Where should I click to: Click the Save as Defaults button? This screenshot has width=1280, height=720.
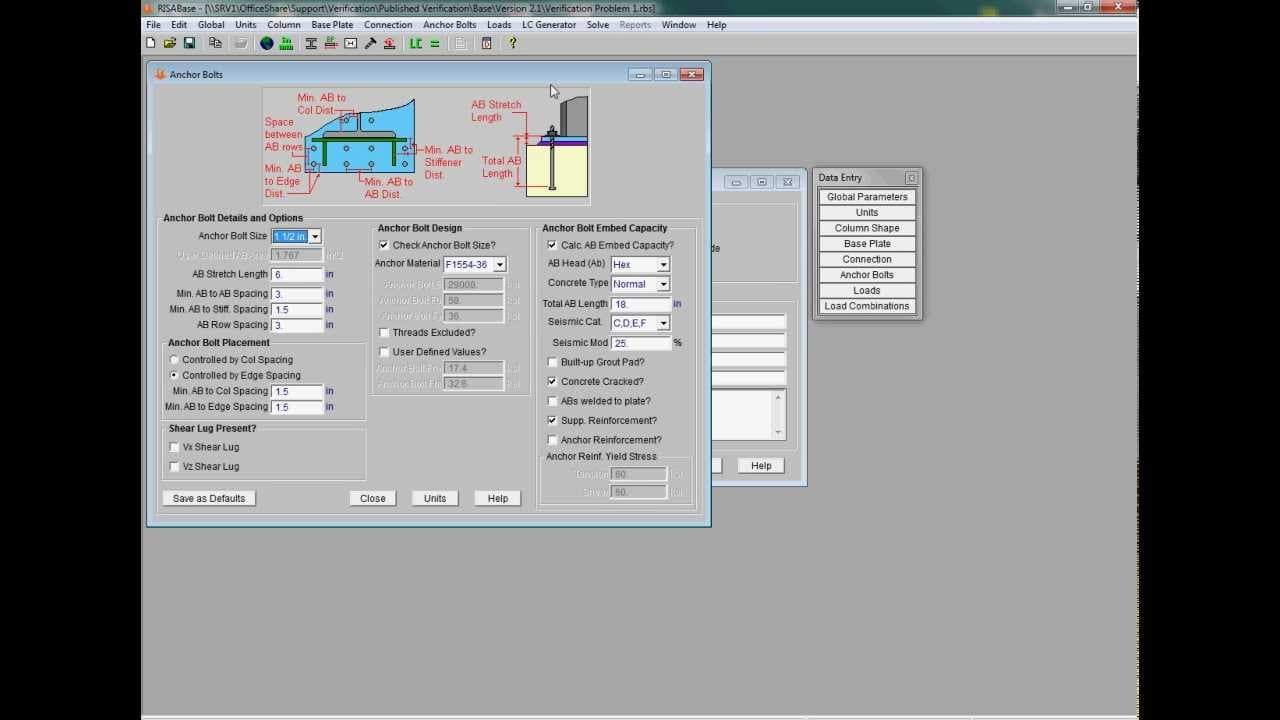(209, 498)
